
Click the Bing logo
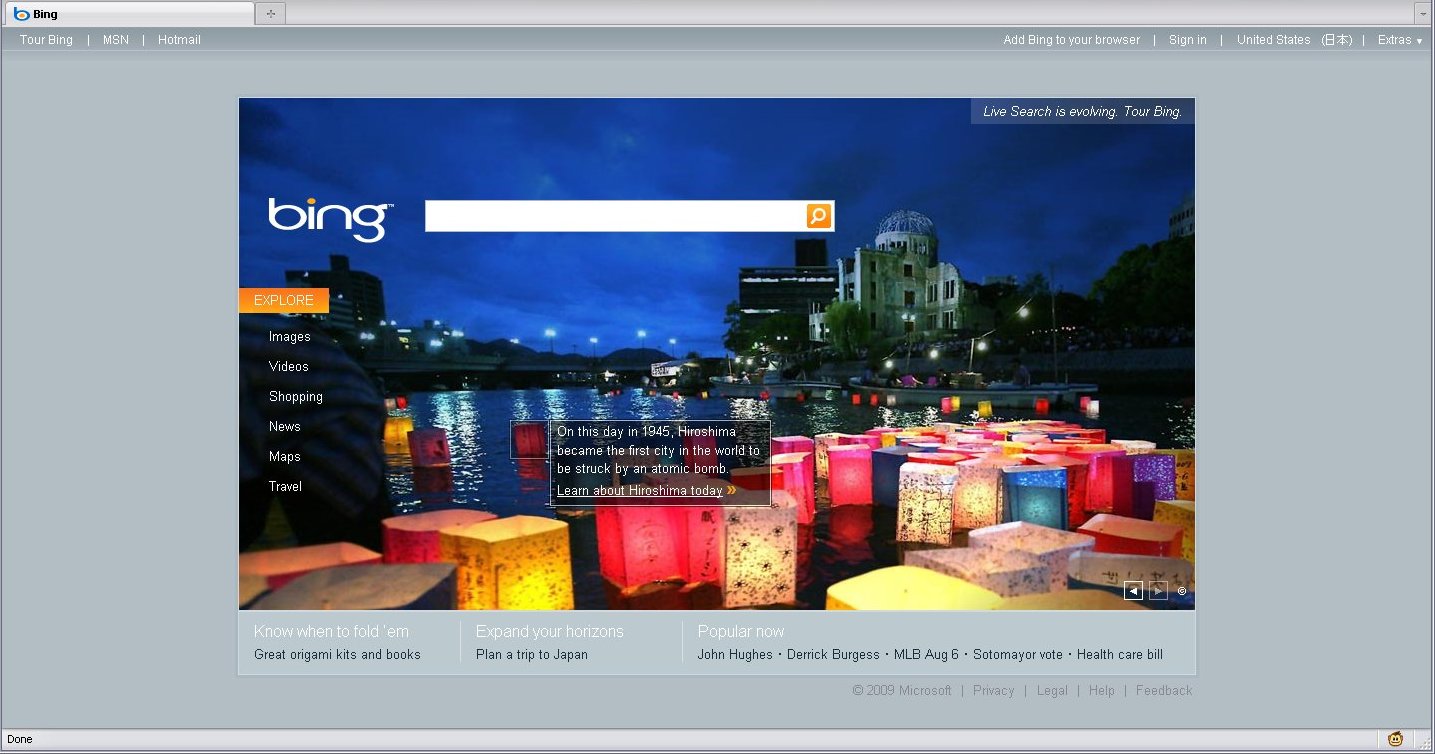click(330, 218)
